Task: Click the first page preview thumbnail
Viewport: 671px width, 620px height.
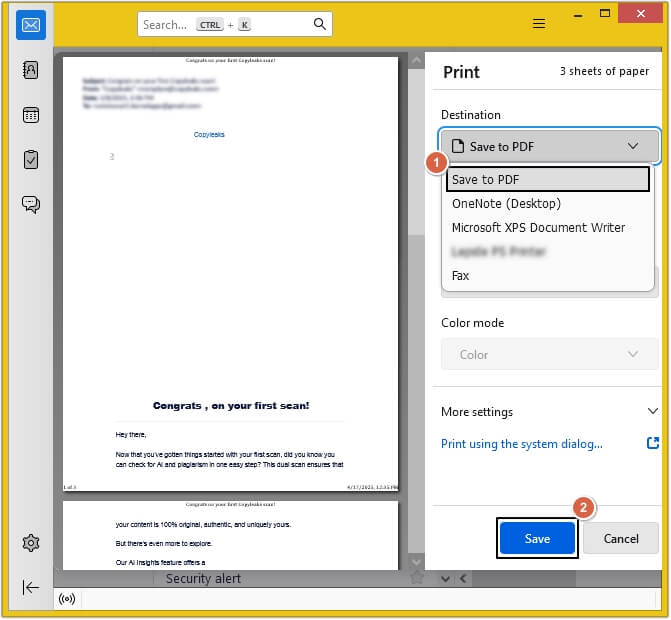Action: (230, 274)
